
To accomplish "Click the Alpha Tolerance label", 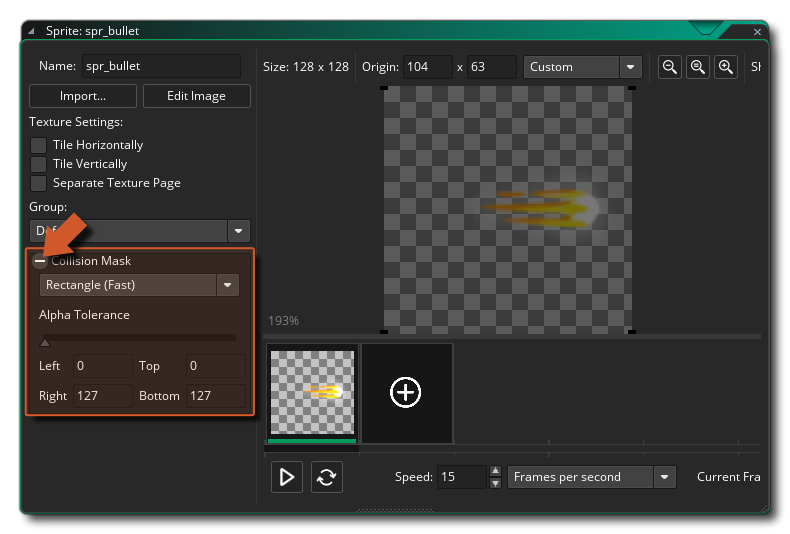I will [84, 315].
